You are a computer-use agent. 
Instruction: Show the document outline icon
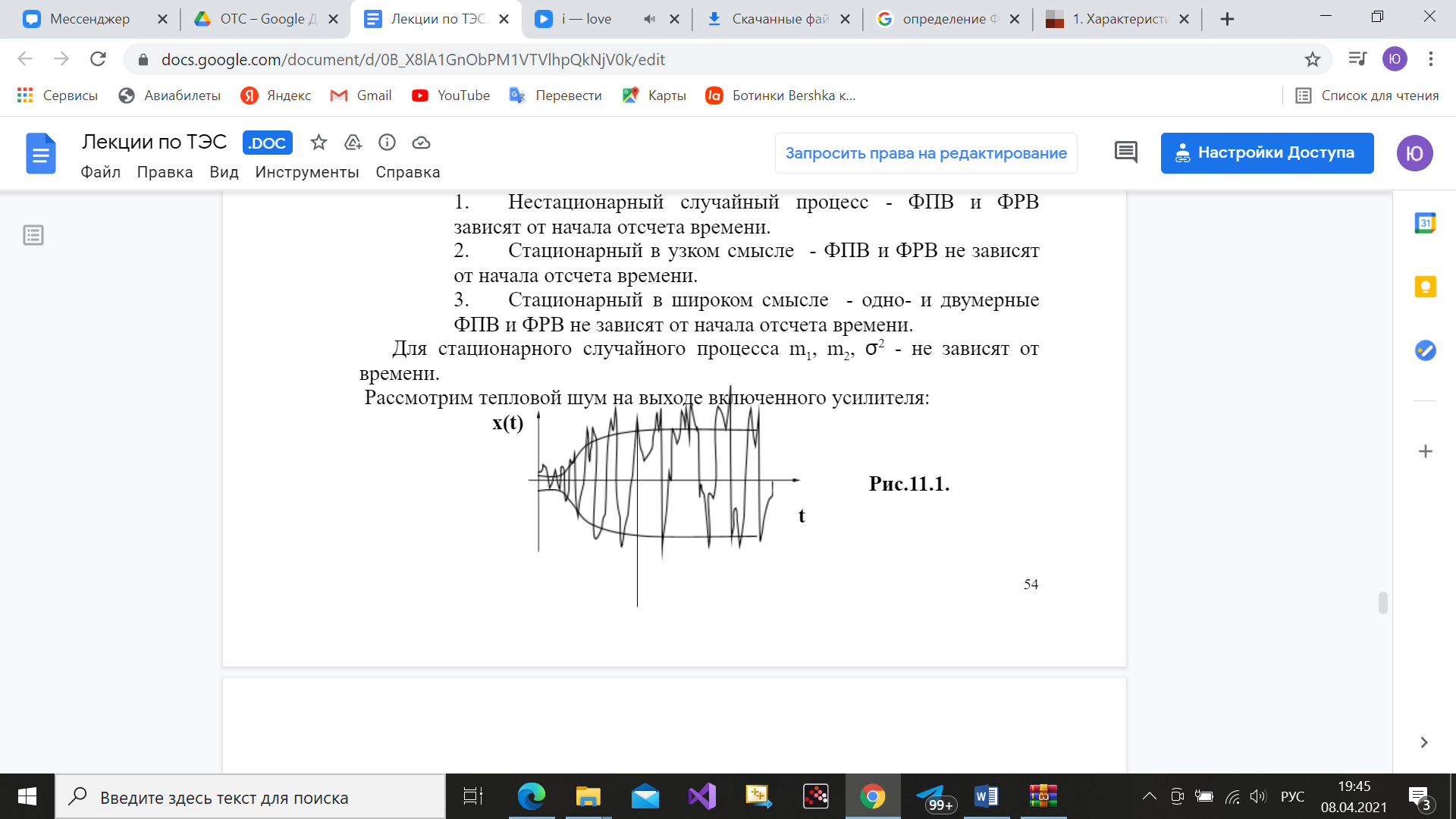pyautogui.click(x=33, y=235)
